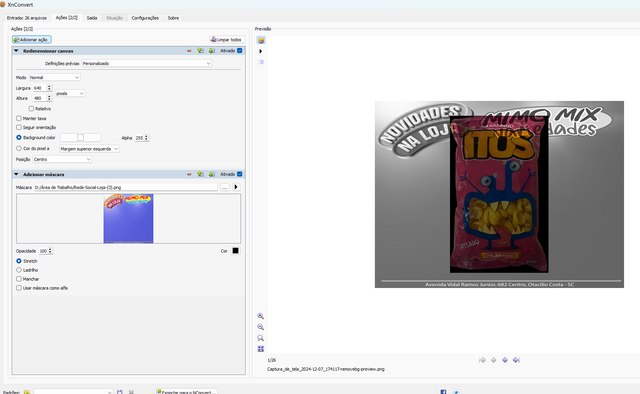Switch to the Saída tab

pos(92,18)
